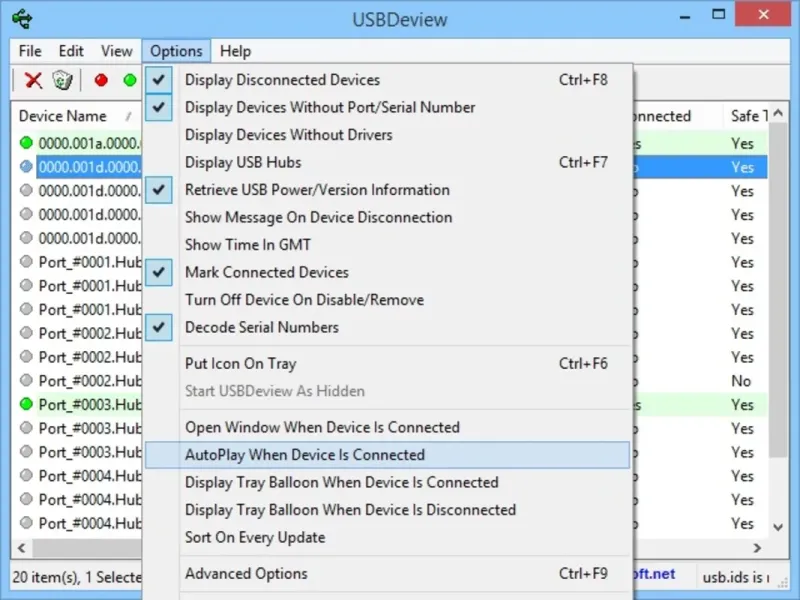Viewport: 800px width, 600px height.
Task: Sort by Device Name column header
Action: (x=77, y=116)
